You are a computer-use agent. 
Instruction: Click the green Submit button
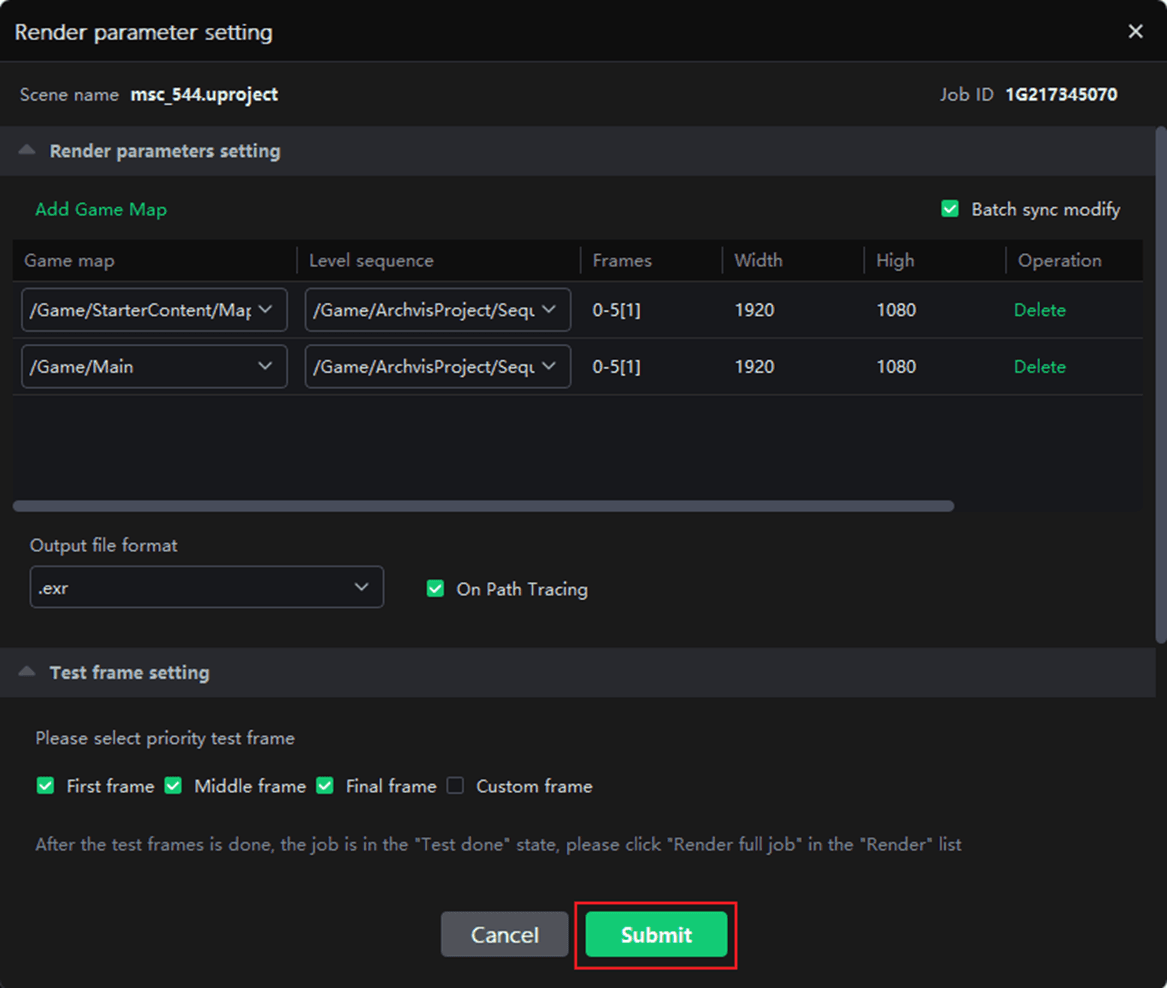click(x=656, y=934)
